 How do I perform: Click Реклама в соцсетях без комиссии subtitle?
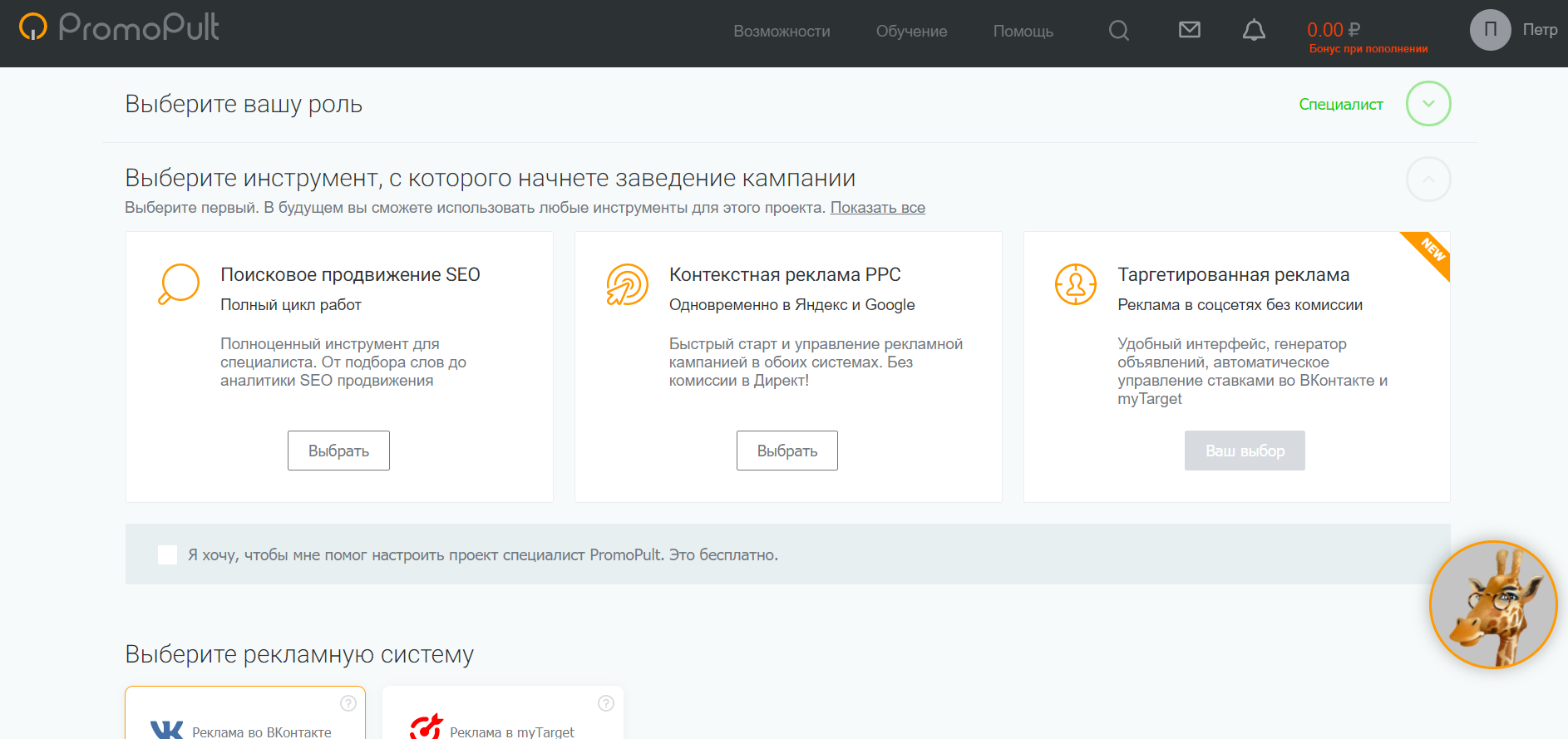point(1240,305)
